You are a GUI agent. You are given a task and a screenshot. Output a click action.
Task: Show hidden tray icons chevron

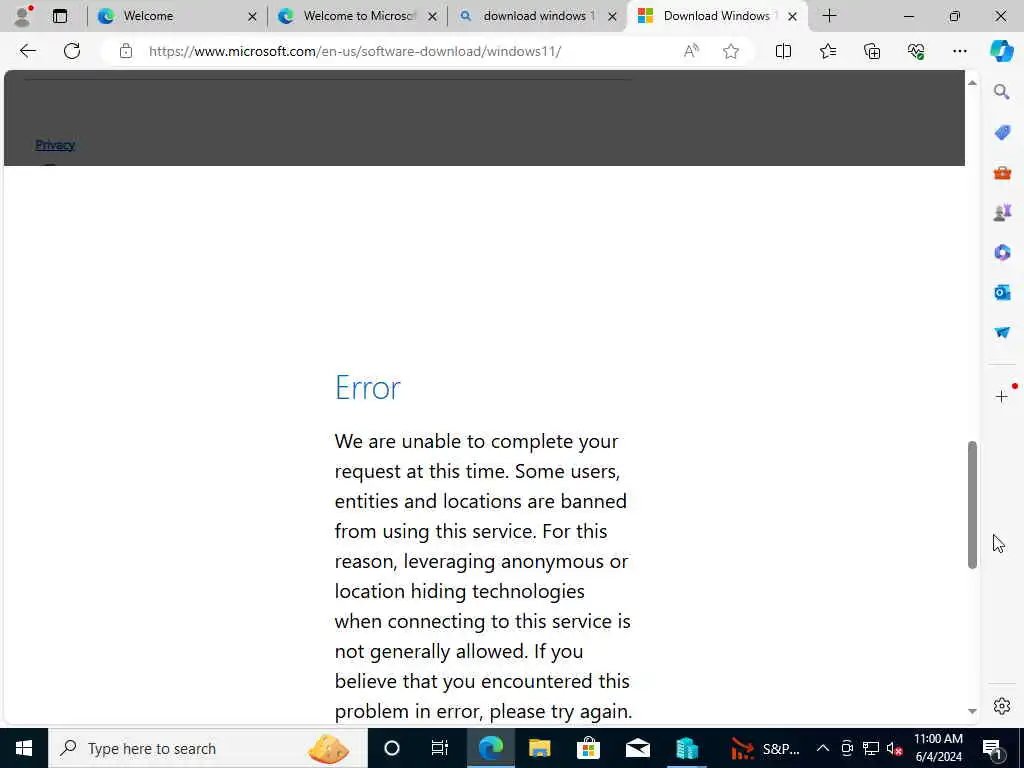[x=823, y=748]
